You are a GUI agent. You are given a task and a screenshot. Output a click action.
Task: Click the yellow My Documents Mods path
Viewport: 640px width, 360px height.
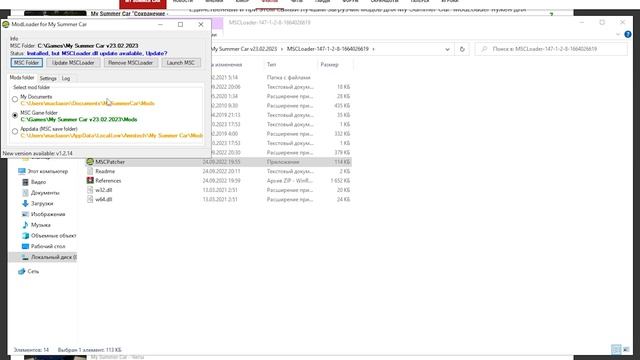click(x=87, y=103)
